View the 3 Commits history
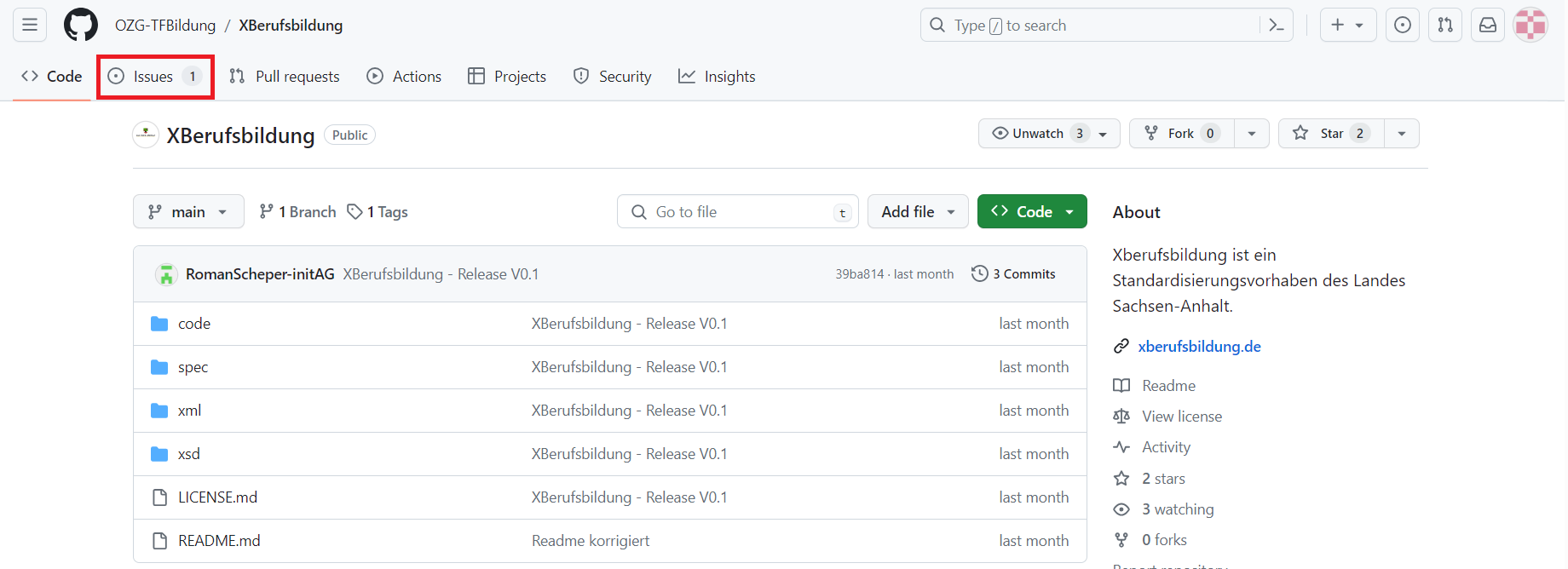 pyautogui.click(x=1014, y=274)
